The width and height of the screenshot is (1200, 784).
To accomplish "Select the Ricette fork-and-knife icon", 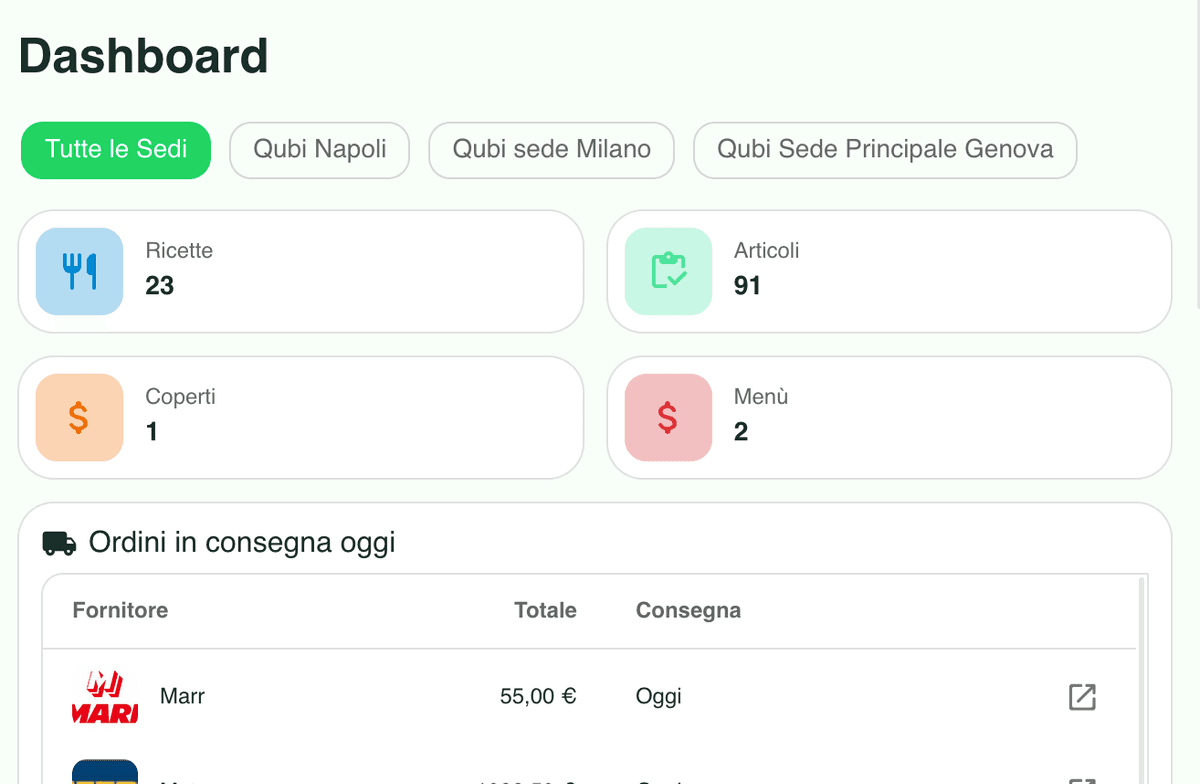I will pos(79,271).
